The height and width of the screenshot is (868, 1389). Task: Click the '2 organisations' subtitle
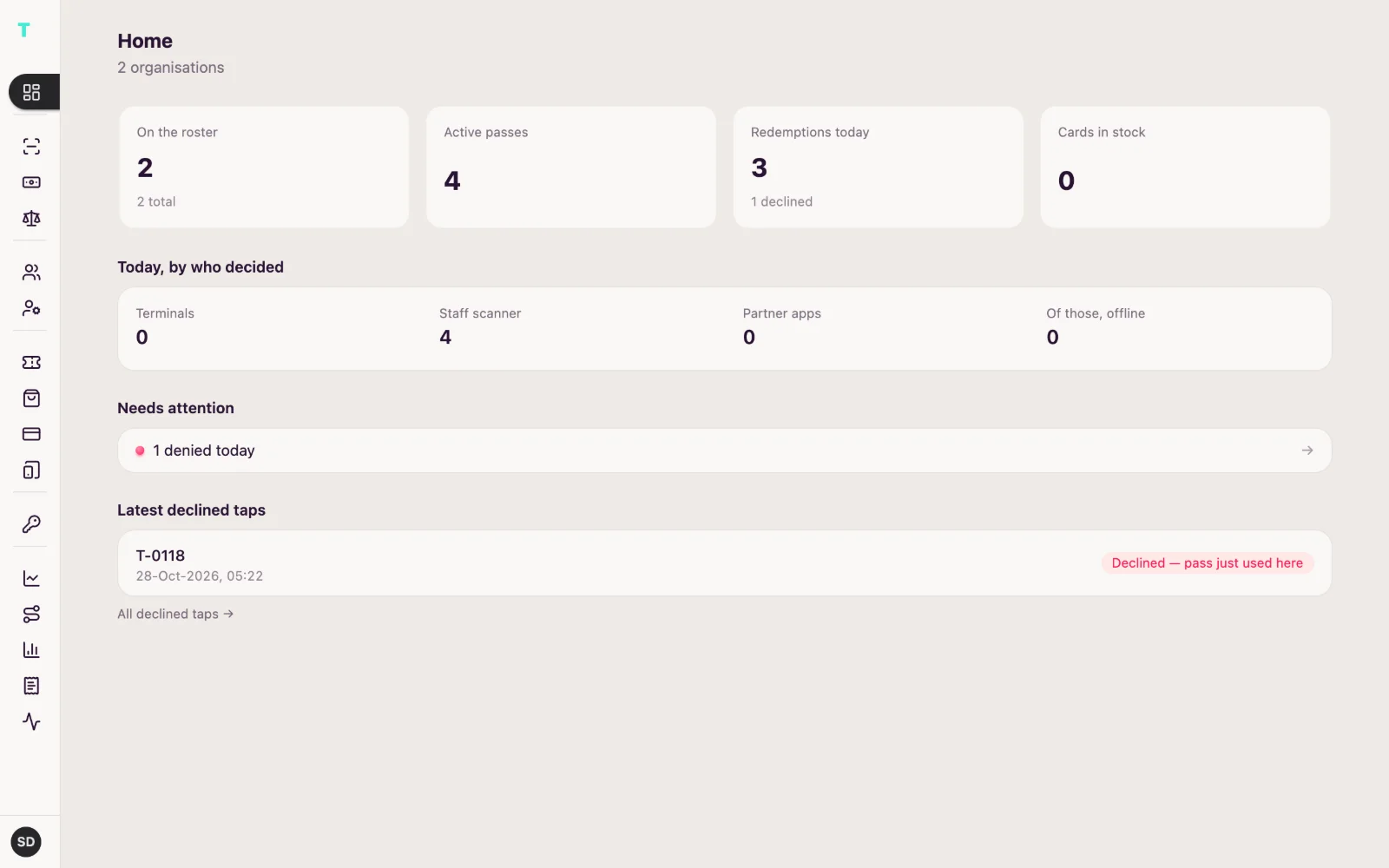click(x=171, y=68)
